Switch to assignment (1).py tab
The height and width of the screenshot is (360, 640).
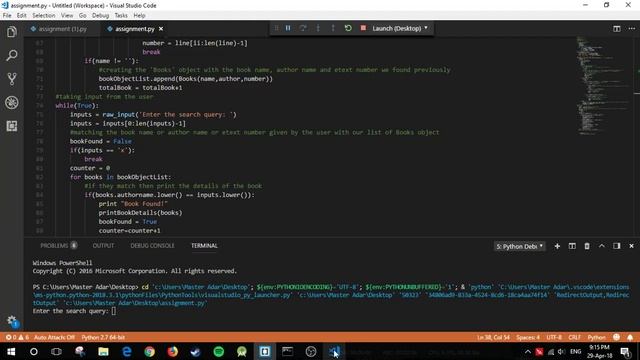(x=62, y=29)
